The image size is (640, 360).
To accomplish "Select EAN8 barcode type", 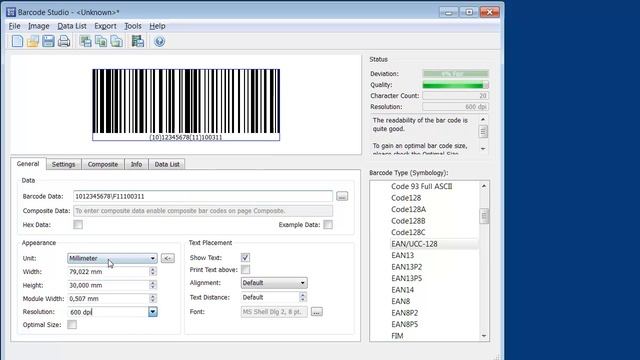I will point(400,301).
